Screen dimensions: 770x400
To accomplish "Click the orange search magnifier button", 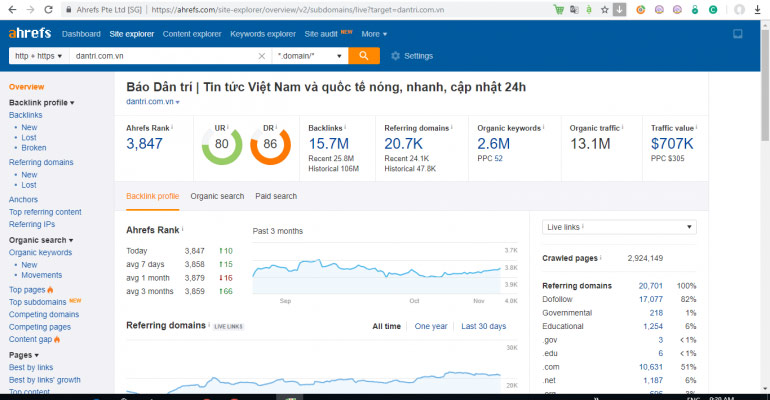I will tap(364, 56).
